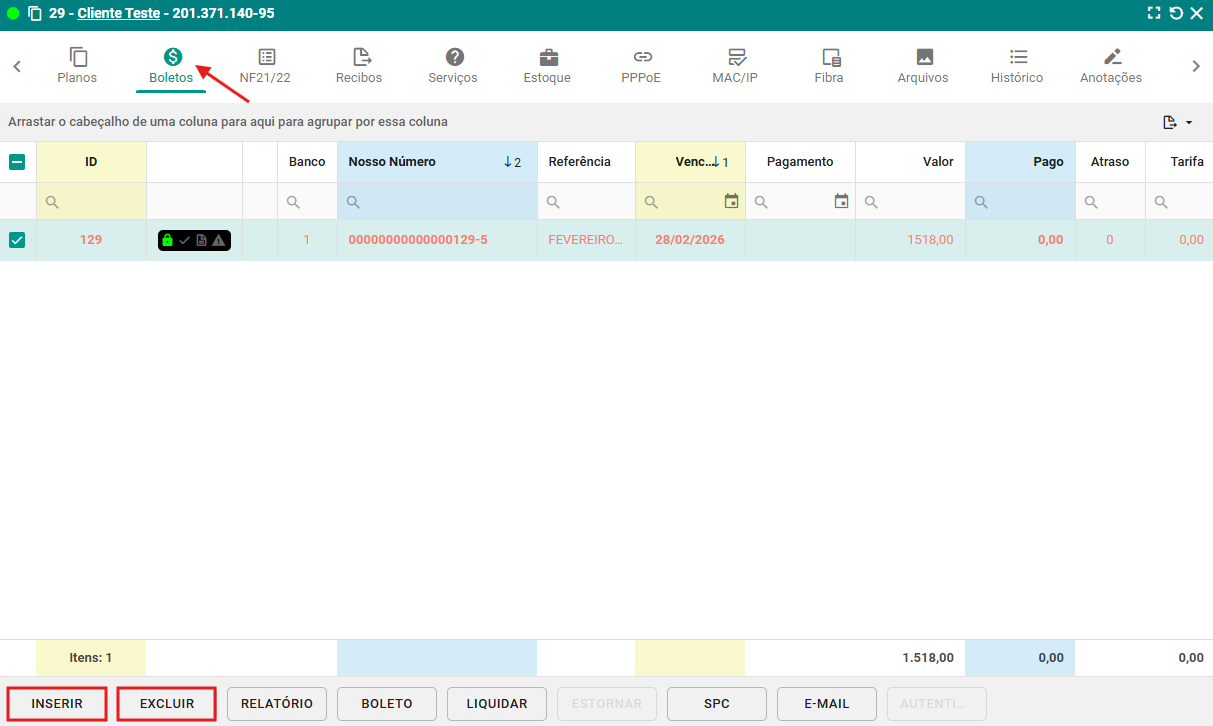Screen dimensions: 1213x726
Task: Go to the Recibos icon
Action: (359, 57)
